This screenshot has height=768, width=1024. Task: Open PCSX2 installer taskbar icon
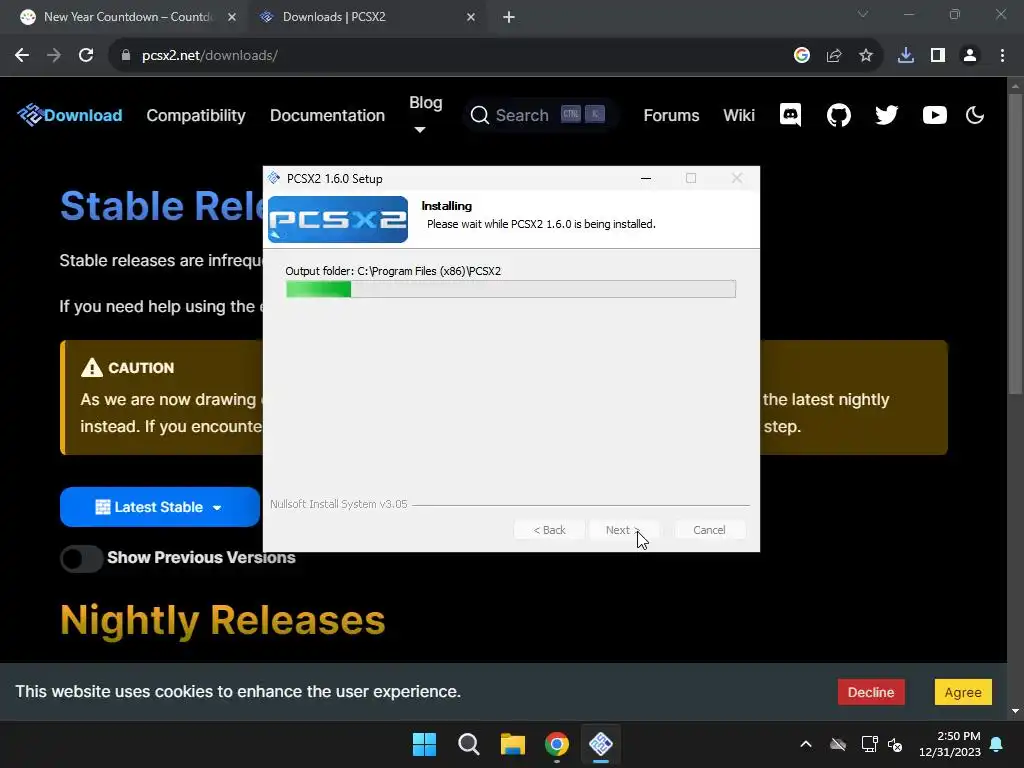(x=601, y=744)
